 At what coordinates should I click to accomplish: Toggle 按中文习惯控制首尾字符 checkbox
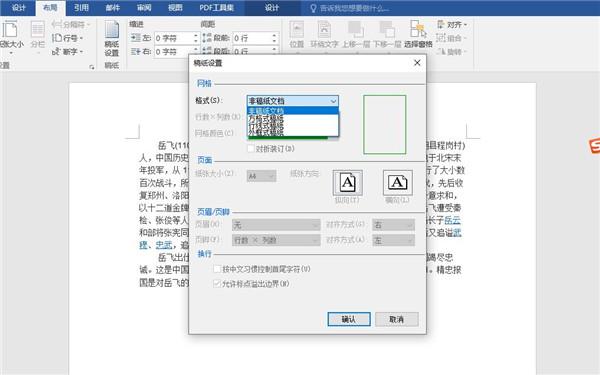217,269
